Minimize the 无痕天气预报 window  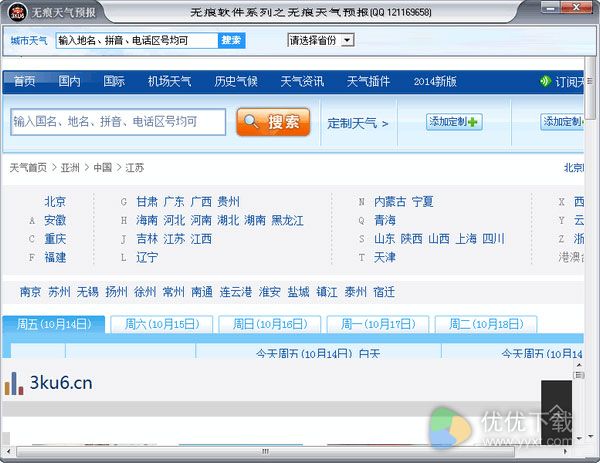click(x=551, y=7)
